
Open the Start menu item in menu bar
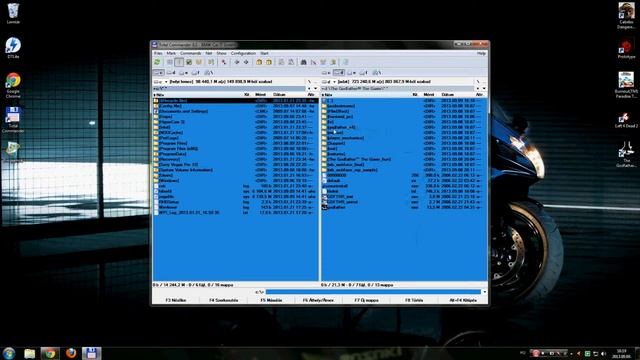(264, 53)
